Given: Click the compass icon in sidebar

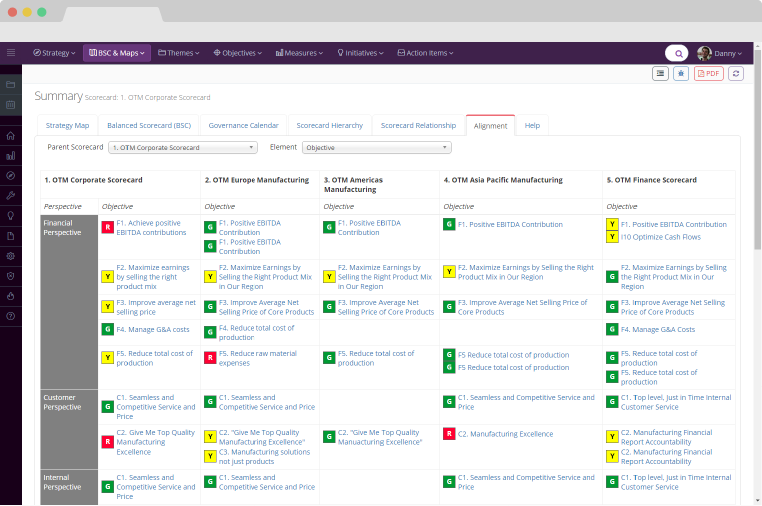Looking at the screenshot, I should 11,175.
